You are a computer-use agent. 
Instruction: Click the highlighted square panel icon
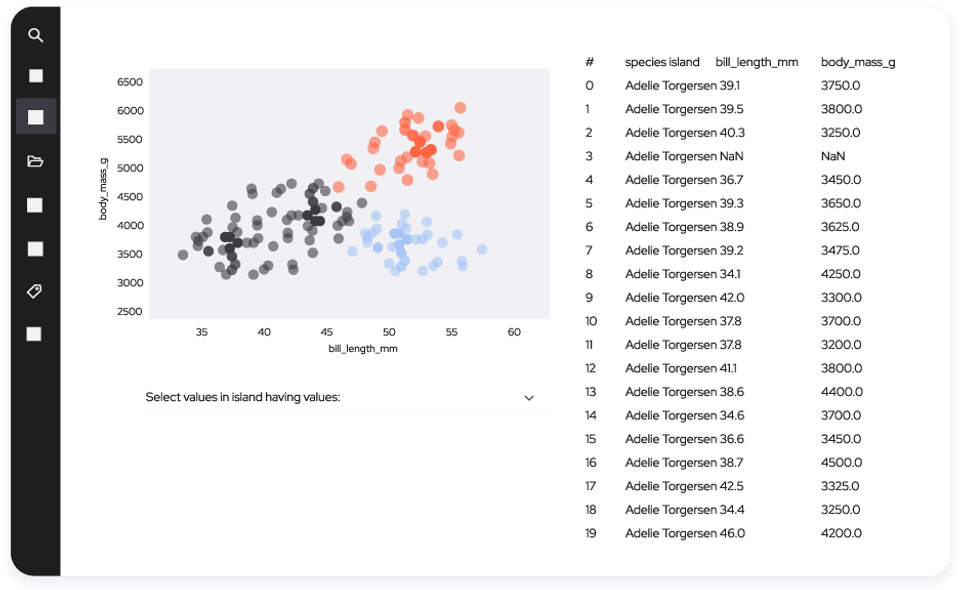point(36,116)
